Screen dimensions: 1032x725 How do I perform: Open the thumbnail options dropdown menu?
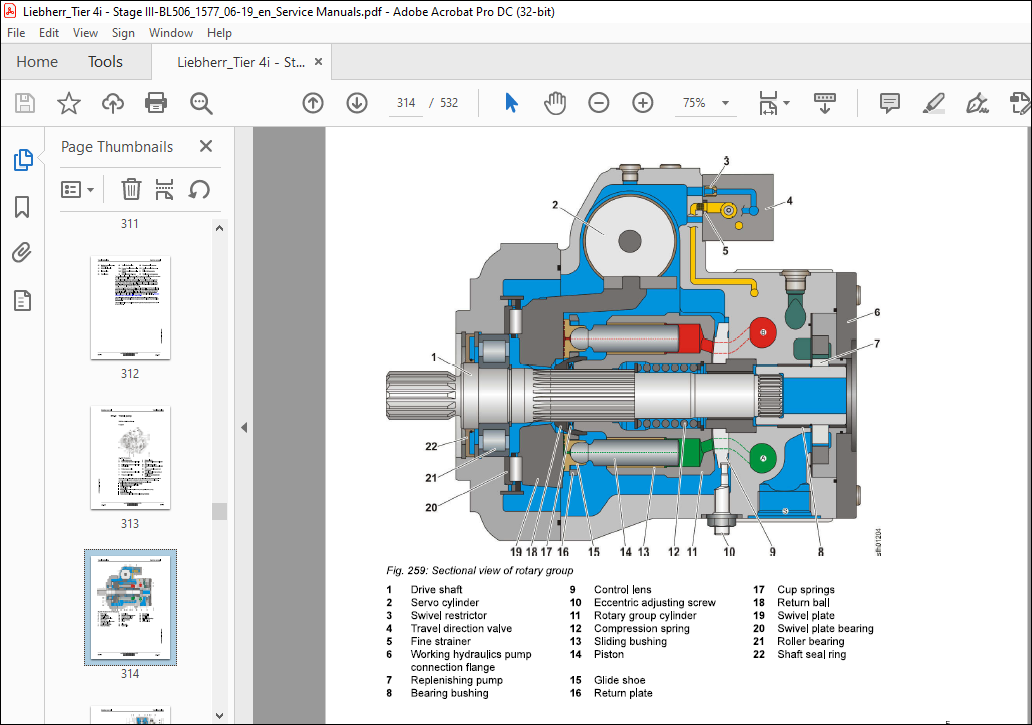(77, 189)
